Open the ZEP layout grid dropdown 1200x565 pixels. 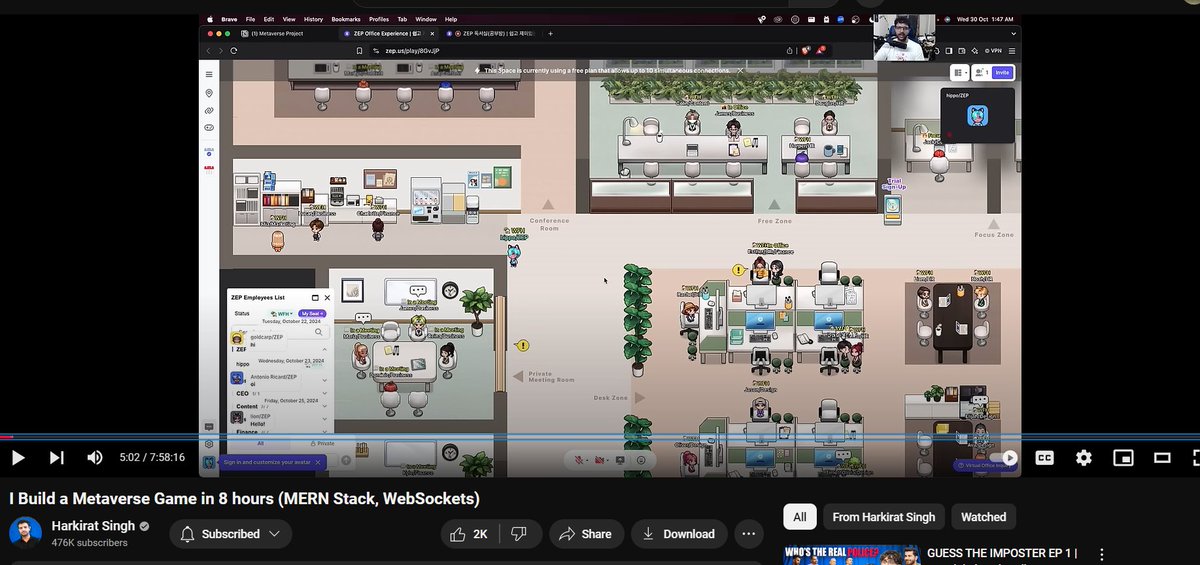click(959, 72)
